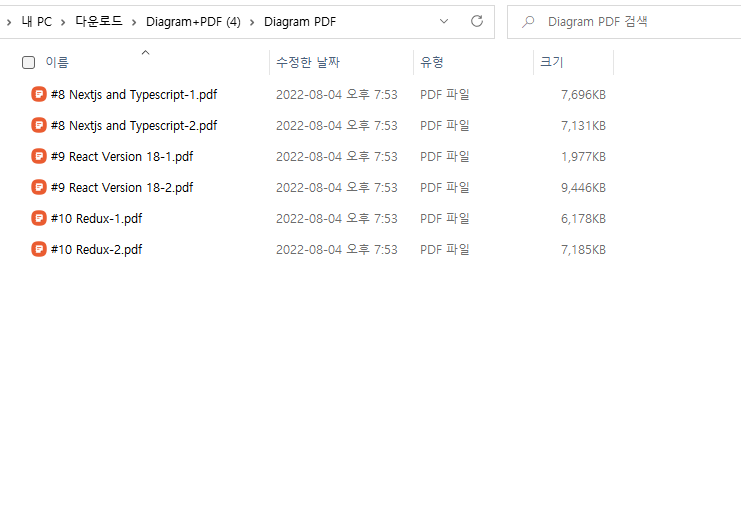Click the PDF icon of #10 Redux-1.pdf
The width and height of the screenshot is (741, 514).
(39, 218)
